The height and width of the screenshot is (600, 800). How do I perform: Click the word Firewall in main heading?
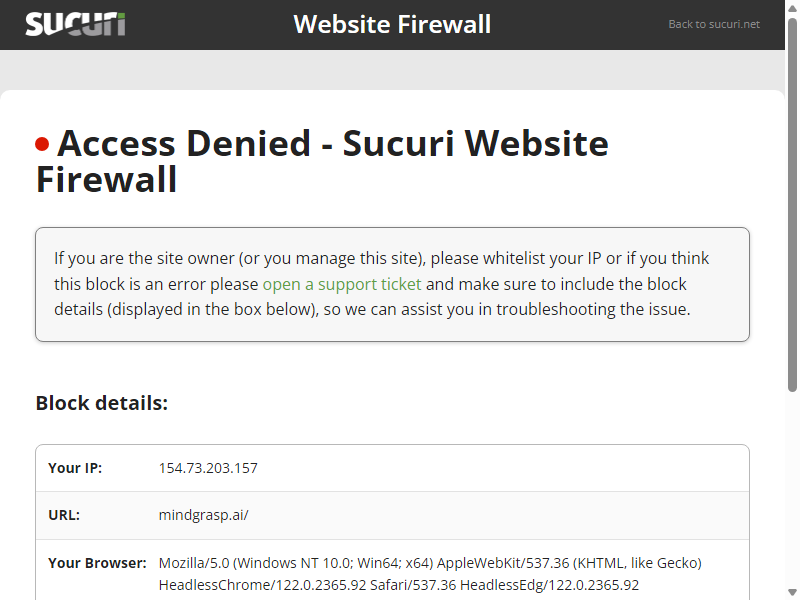[106, 180]
